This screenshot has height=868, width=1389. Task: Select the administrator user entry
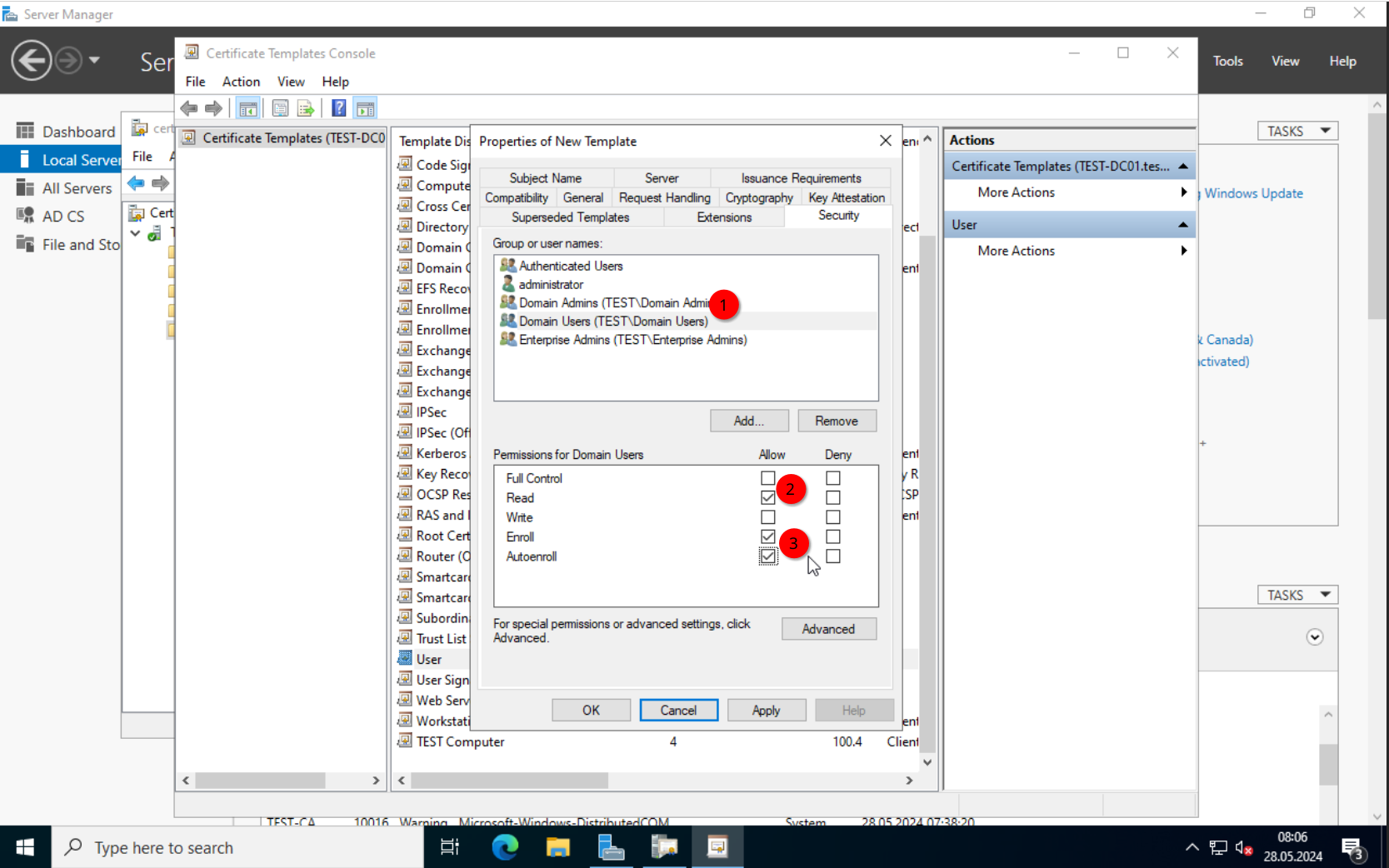[x=551, y=284]
